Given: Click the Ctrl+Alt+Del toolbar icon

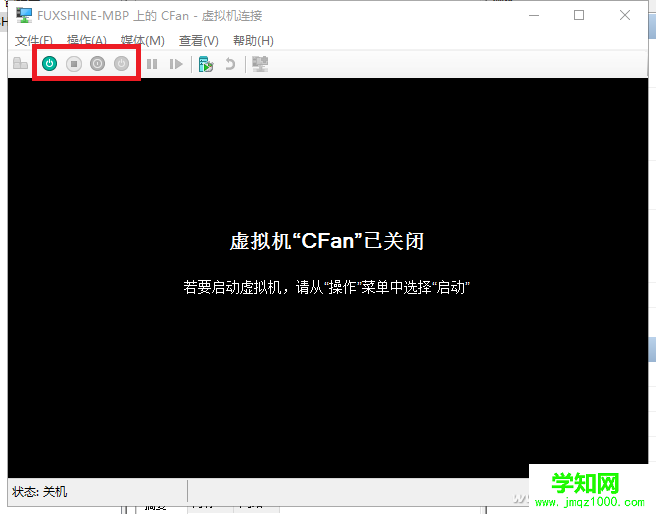Looking at the screenshot, I should click(x=20, y=64).
